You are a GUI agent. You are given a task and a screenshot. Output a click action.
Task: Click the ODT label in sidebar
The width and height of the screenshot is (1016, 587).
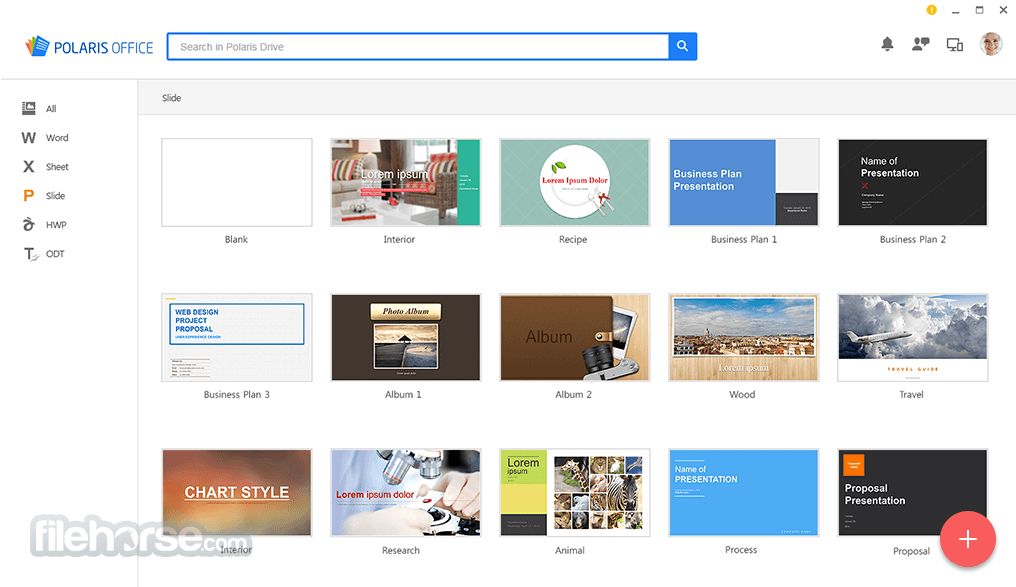click(x=55, y=254)
